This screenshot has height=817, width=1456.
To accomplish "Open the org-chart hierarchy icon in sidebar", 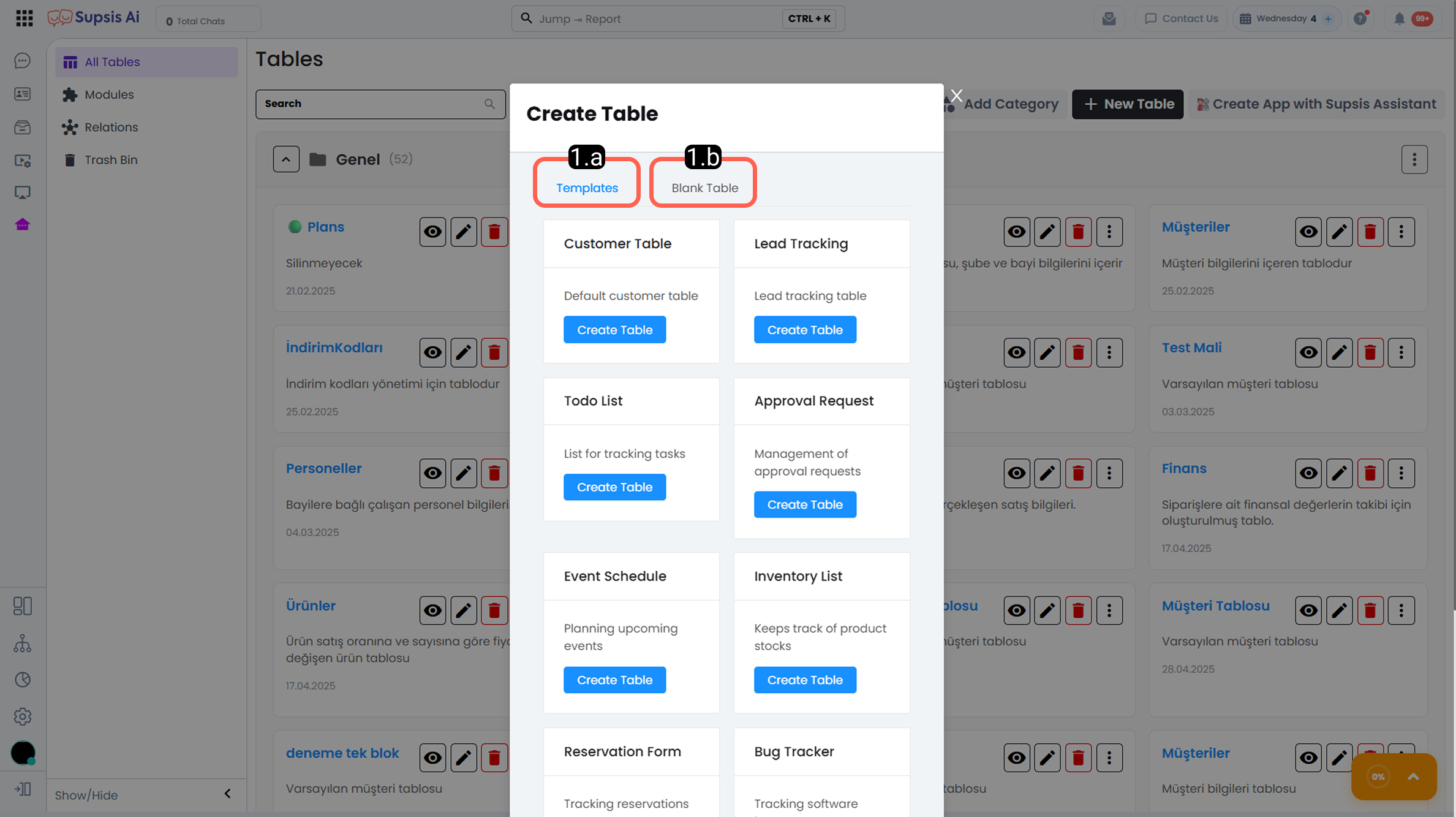I will click(23, 643).
